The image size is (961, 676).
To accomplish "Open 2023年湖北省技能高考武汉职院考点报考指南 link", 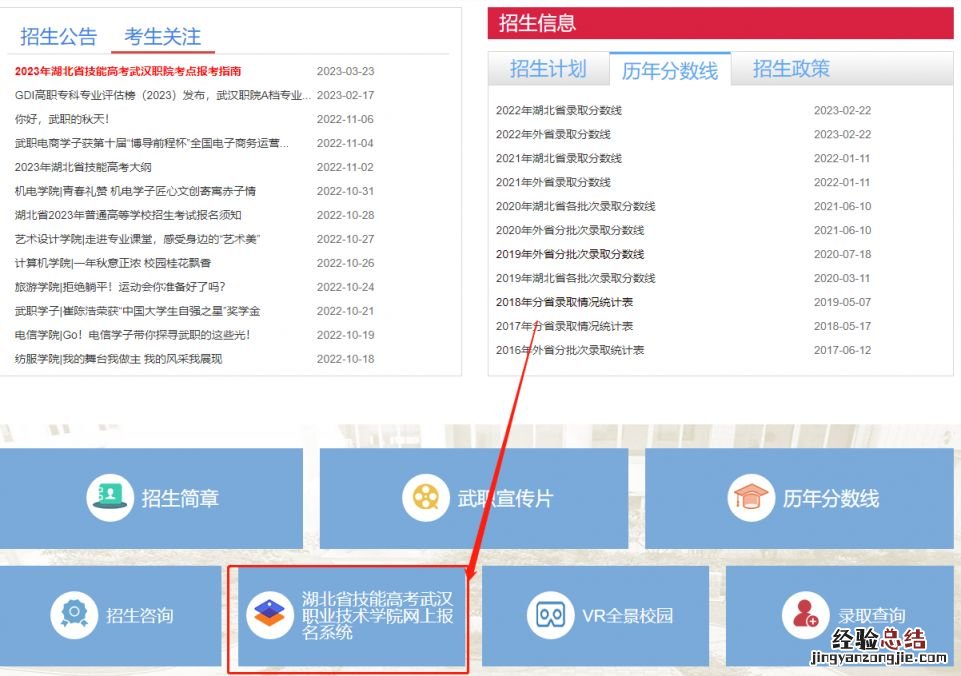I will coord(128,71).
